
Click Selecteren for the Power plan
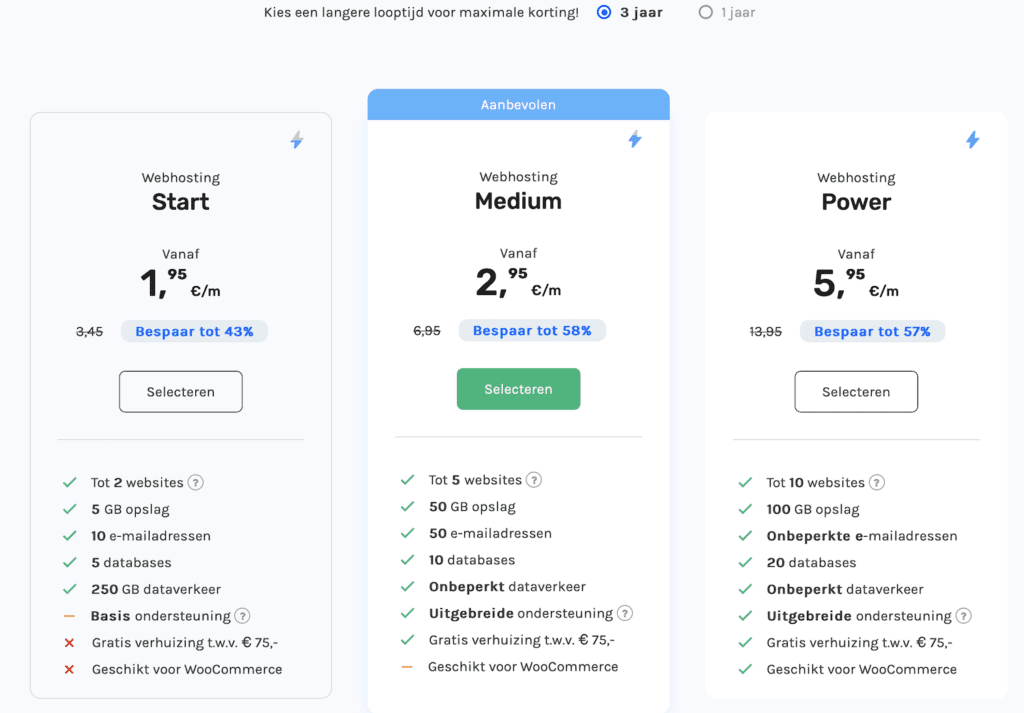coord(856,392)
